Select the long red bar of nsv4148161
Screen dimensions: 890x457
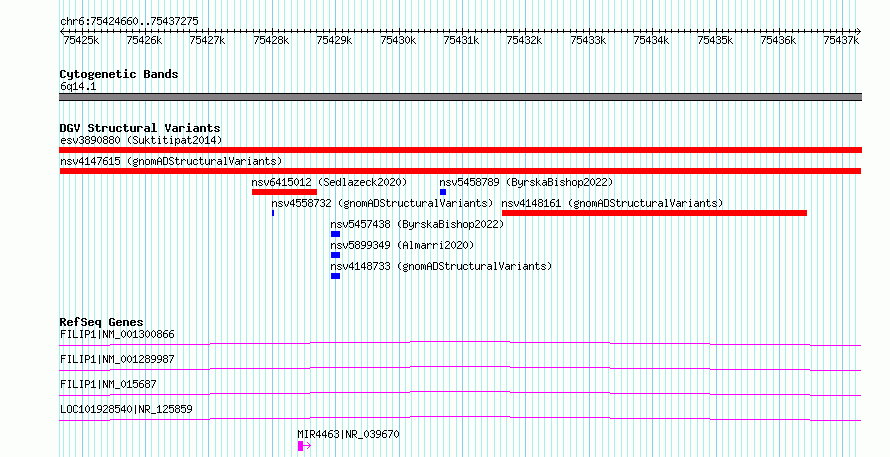point(654,213)
